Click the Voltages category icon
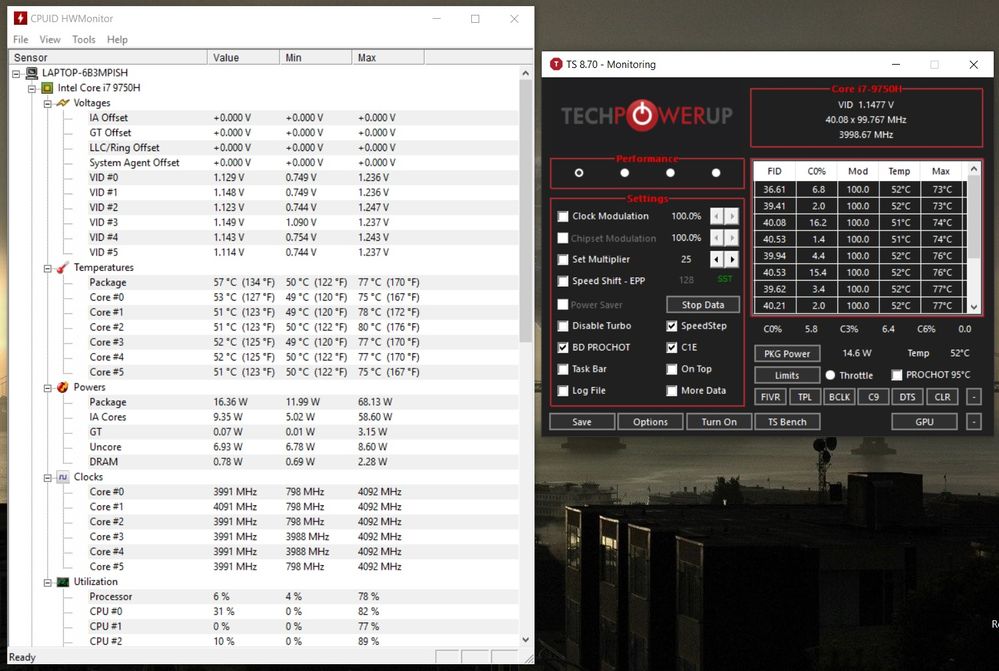 click(62, 103)
